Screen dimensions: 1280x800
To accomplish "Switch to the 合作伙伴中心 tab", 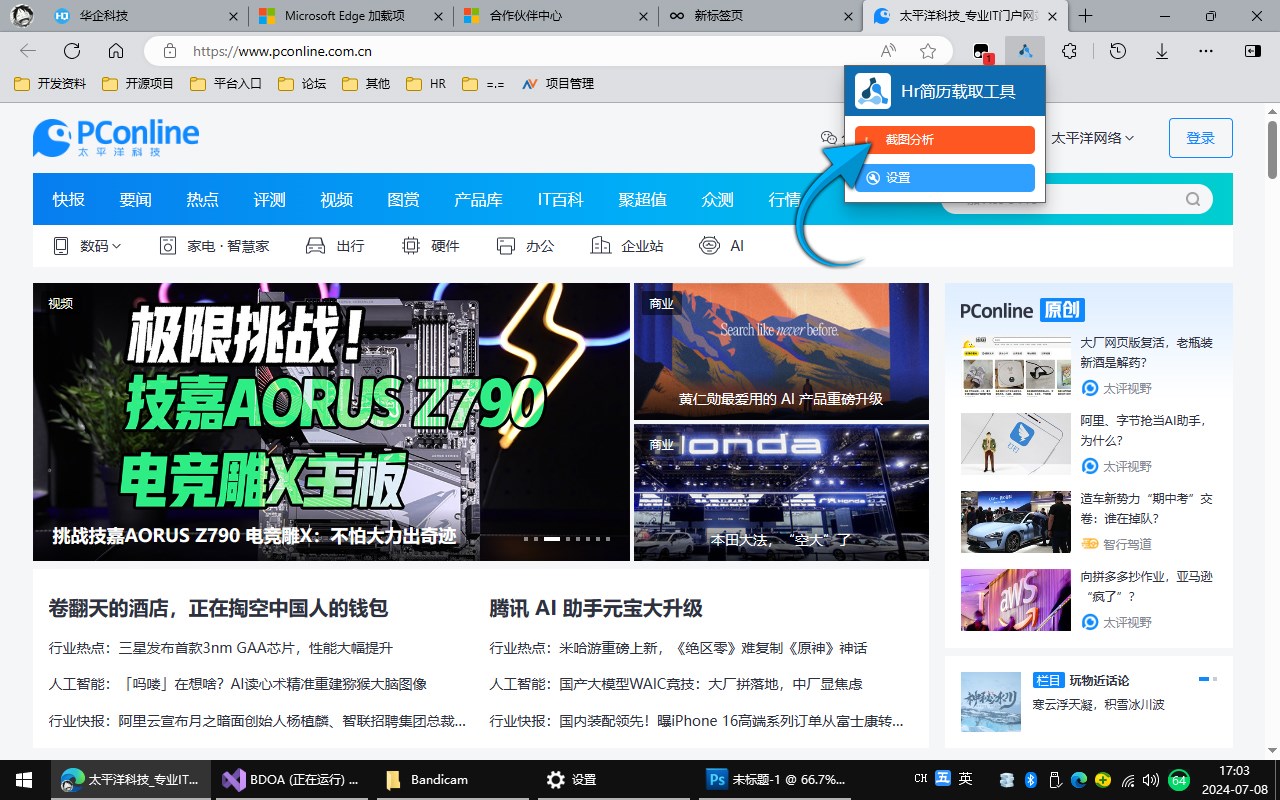I will coord(557,16).
